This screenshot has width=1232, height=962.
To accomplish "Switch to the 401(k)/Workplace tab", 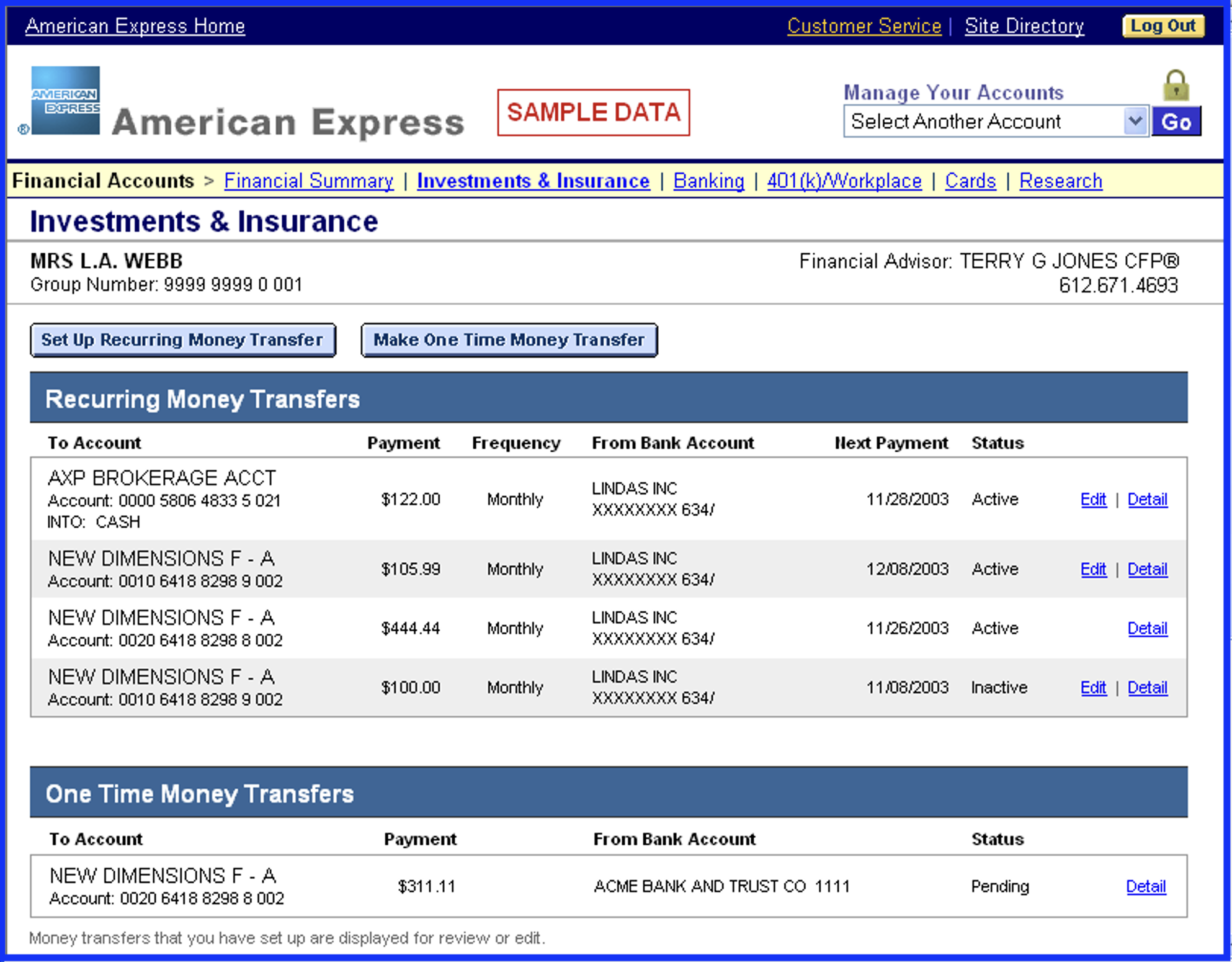I will 844,181.
